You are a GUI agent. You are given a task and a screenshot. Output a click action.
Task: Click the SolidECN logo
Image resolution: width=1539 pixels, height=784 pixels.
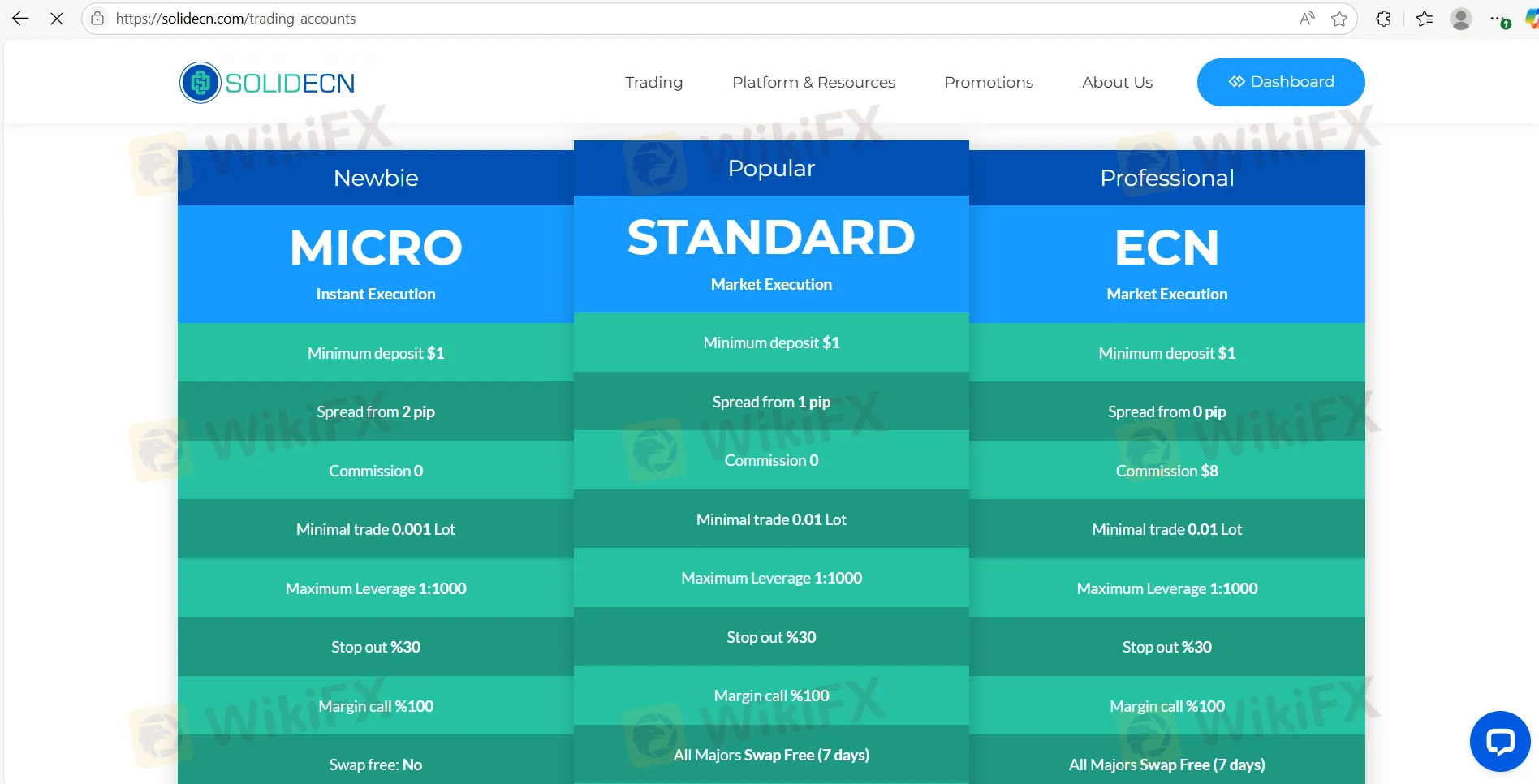tap(267, 83)
